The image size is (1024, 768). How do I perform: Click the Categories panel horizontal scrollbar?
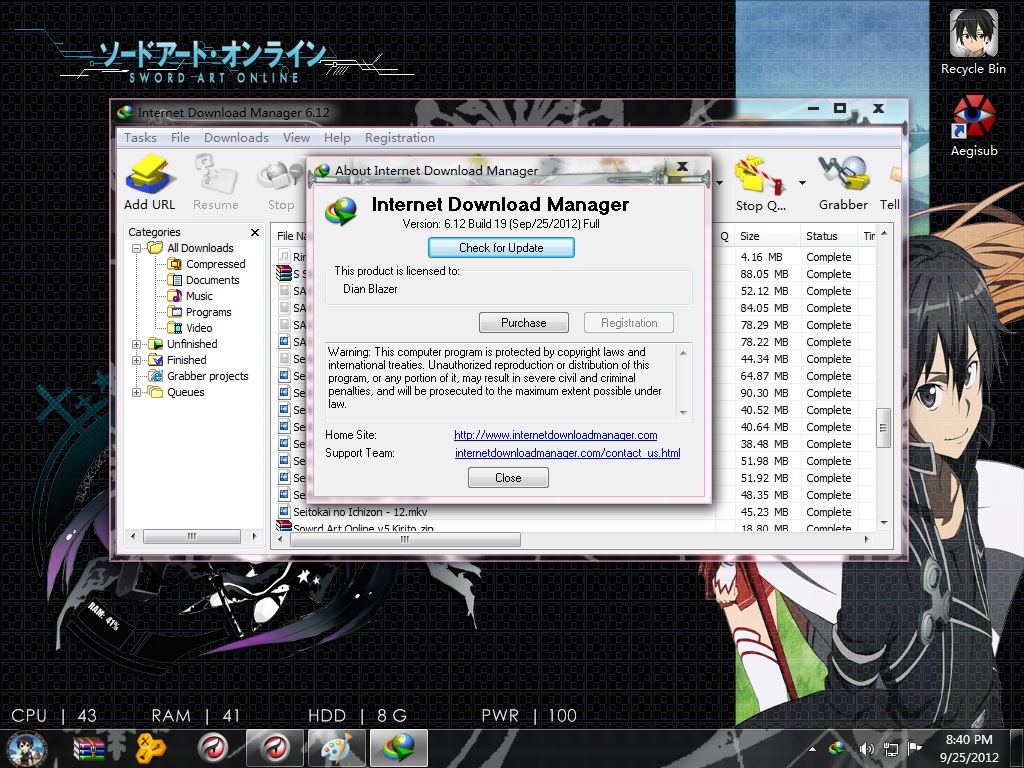(x=191, y=536)
